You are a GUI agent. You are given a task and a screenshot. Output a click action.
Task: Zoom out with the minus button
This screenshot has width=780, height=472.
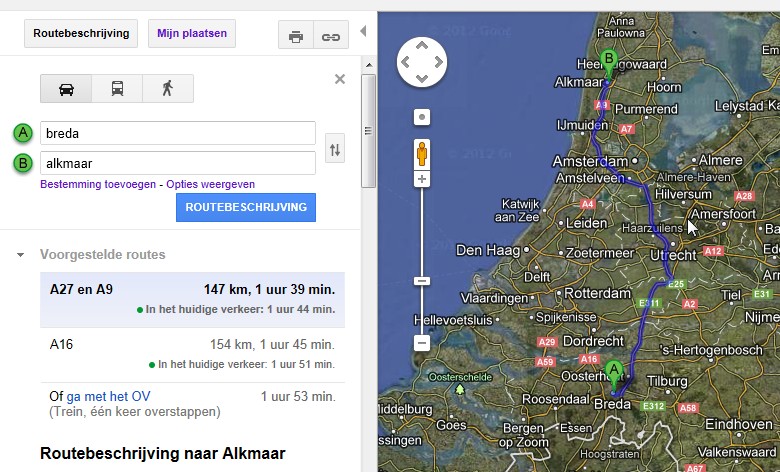click(422, 343)
